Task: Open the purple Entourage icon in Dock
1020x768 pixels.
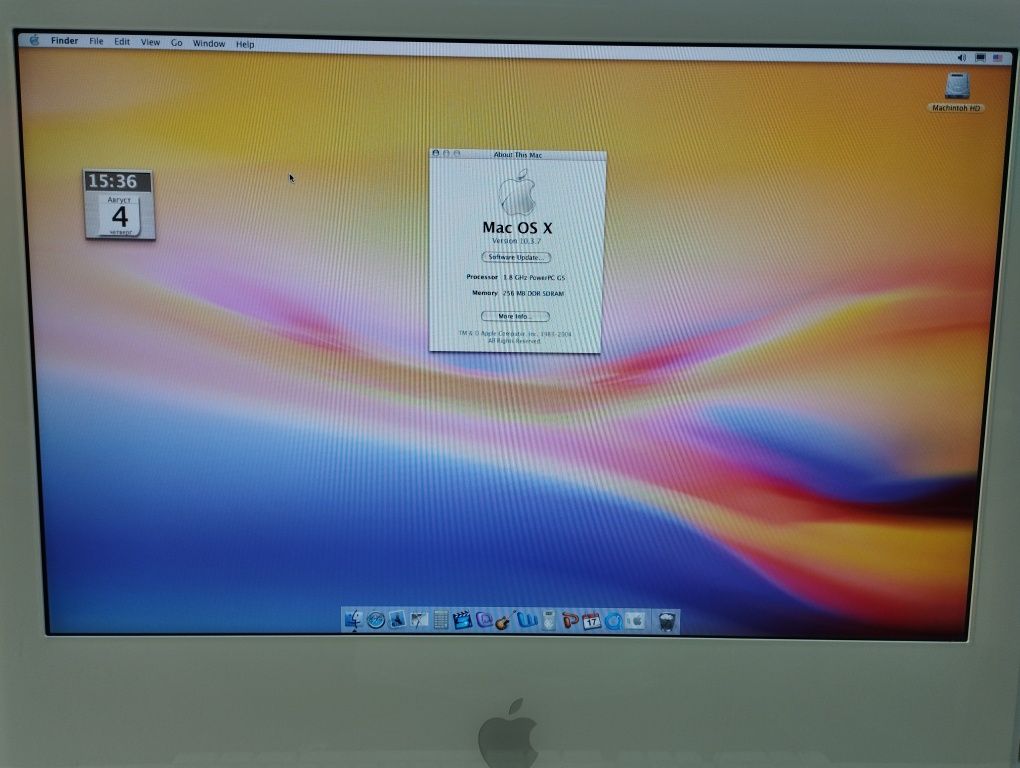Action: pyautogui.click(x=483, y=620)
